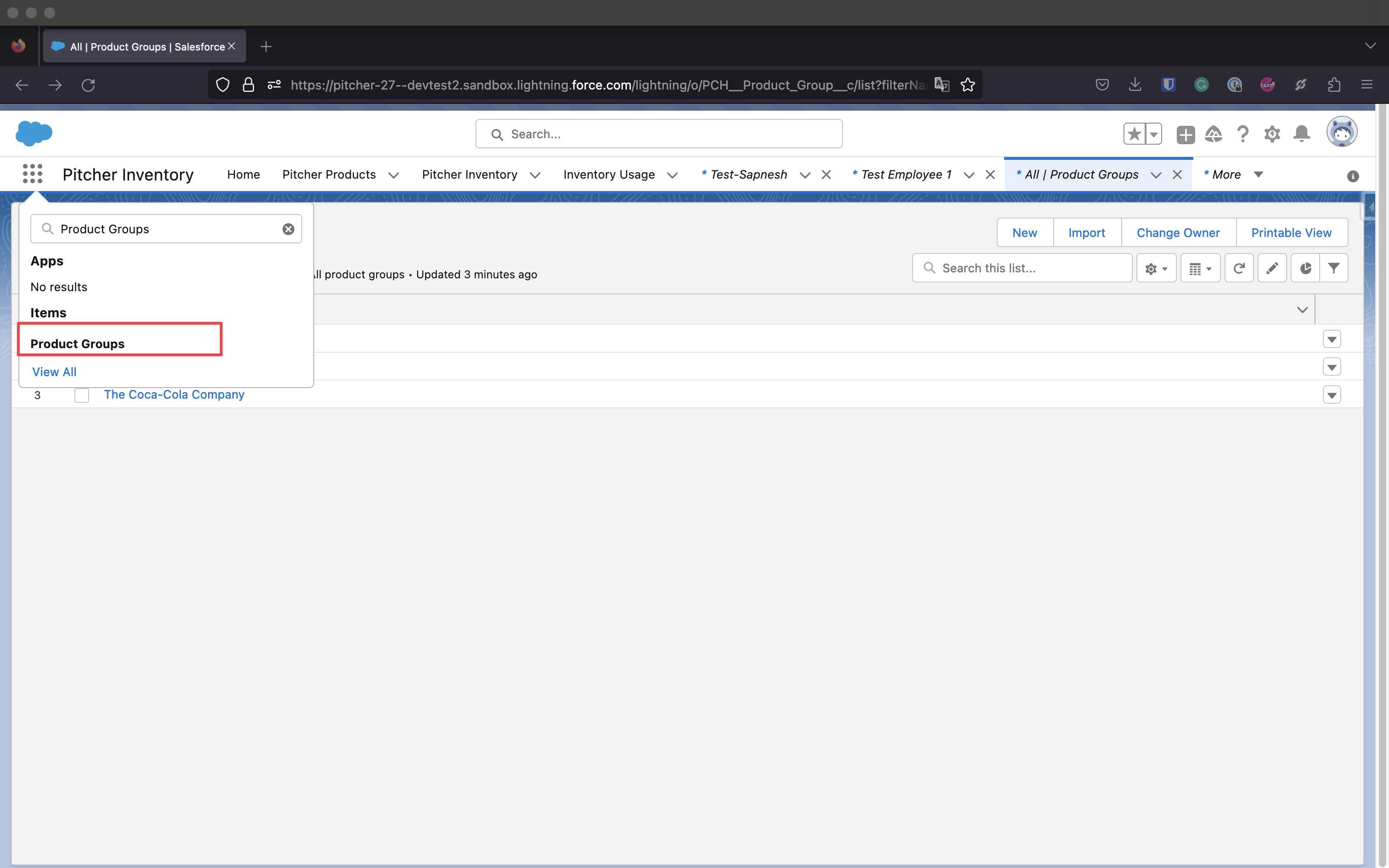This screenshot has width=1389, height=868.
Task: Expand the display-as table dropdown
Action: coord(1200,268)
